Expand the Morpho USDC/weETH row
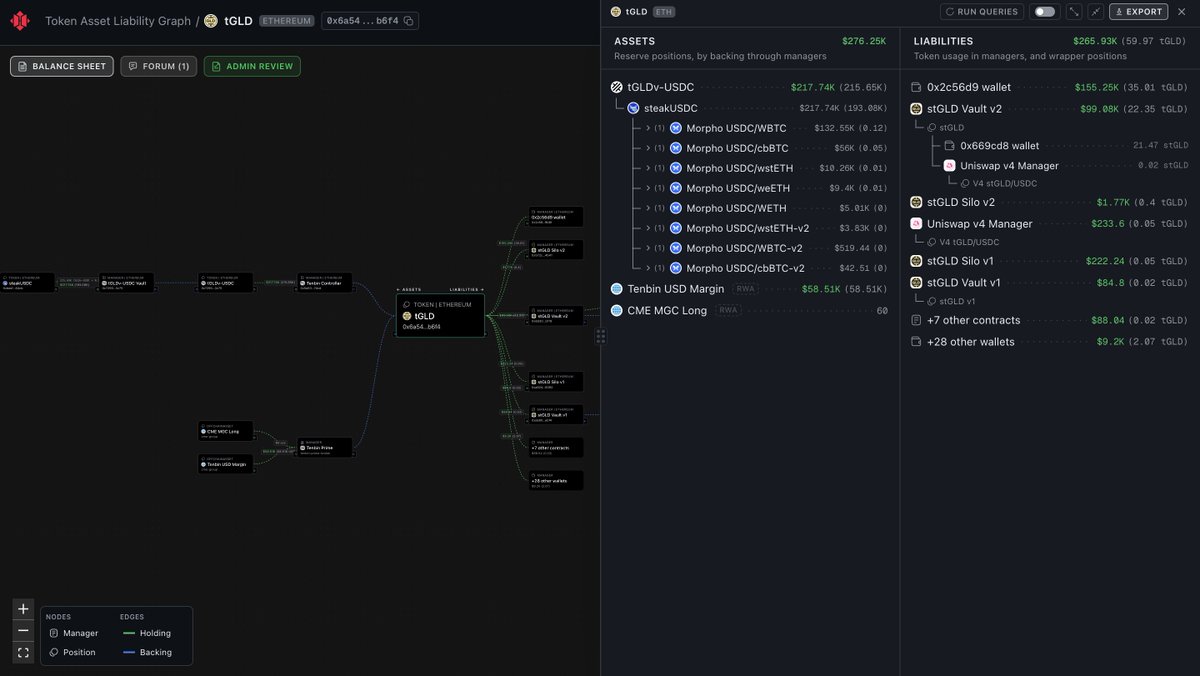 (648, 188)
